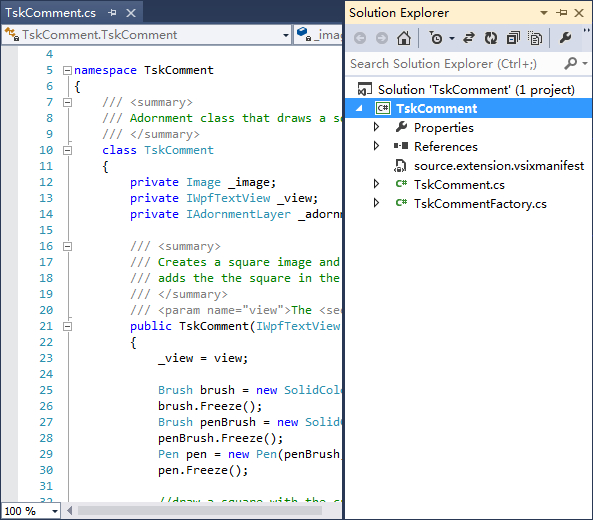Expand the Properties node

tap(376, 127)
